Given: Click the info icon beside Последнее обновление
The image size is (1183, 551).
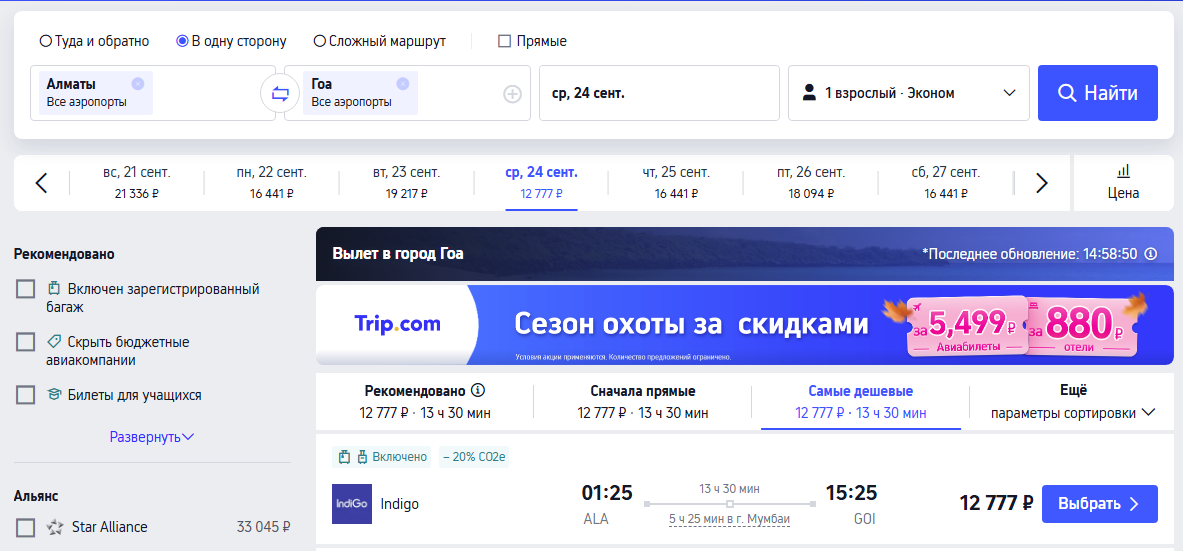Looking at the screenshot, I should point(1151,254).
